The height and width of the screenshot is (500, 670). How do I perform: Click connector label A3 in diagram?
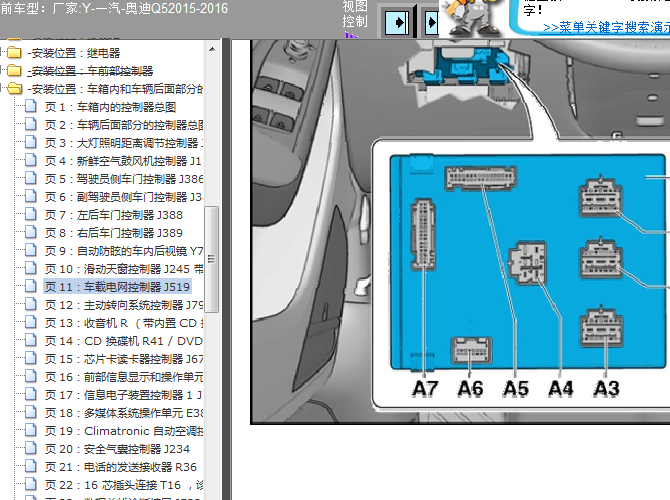[606, 388]
